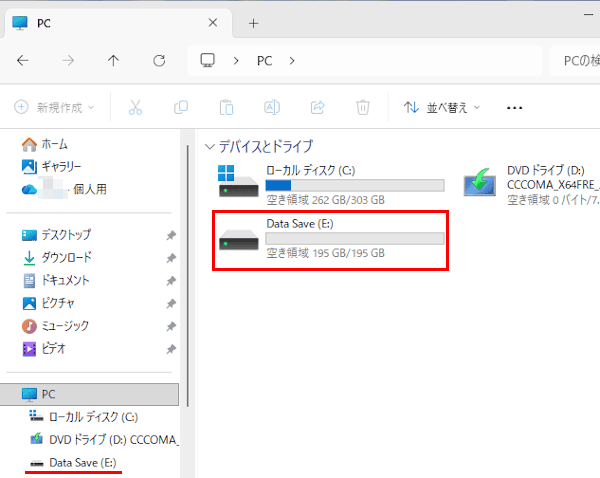
Task: Click pin icon next to ピクチャ
Action: pyautogui.click(x=171, y=303)
